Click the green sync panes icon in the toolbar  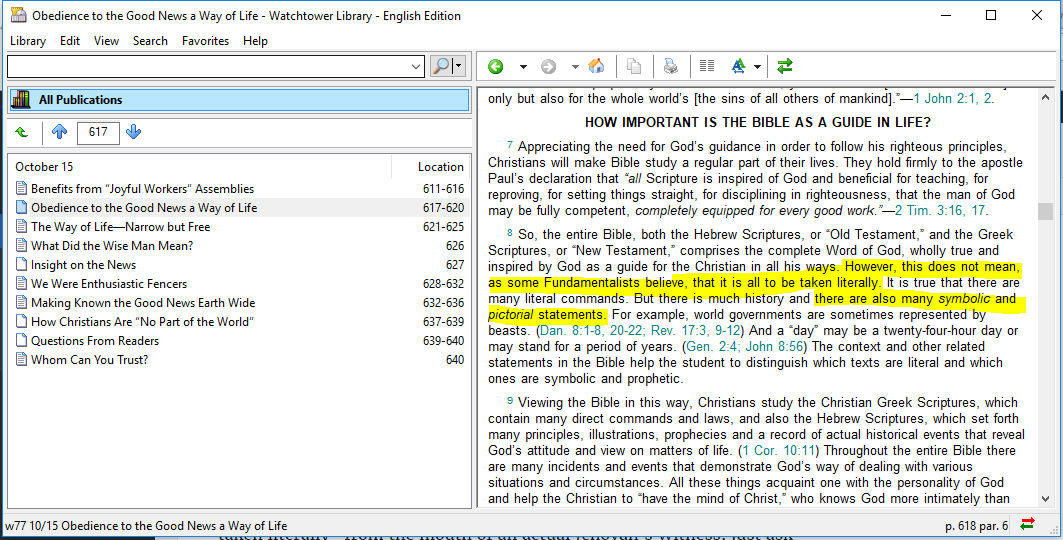[x=784, y=67]
